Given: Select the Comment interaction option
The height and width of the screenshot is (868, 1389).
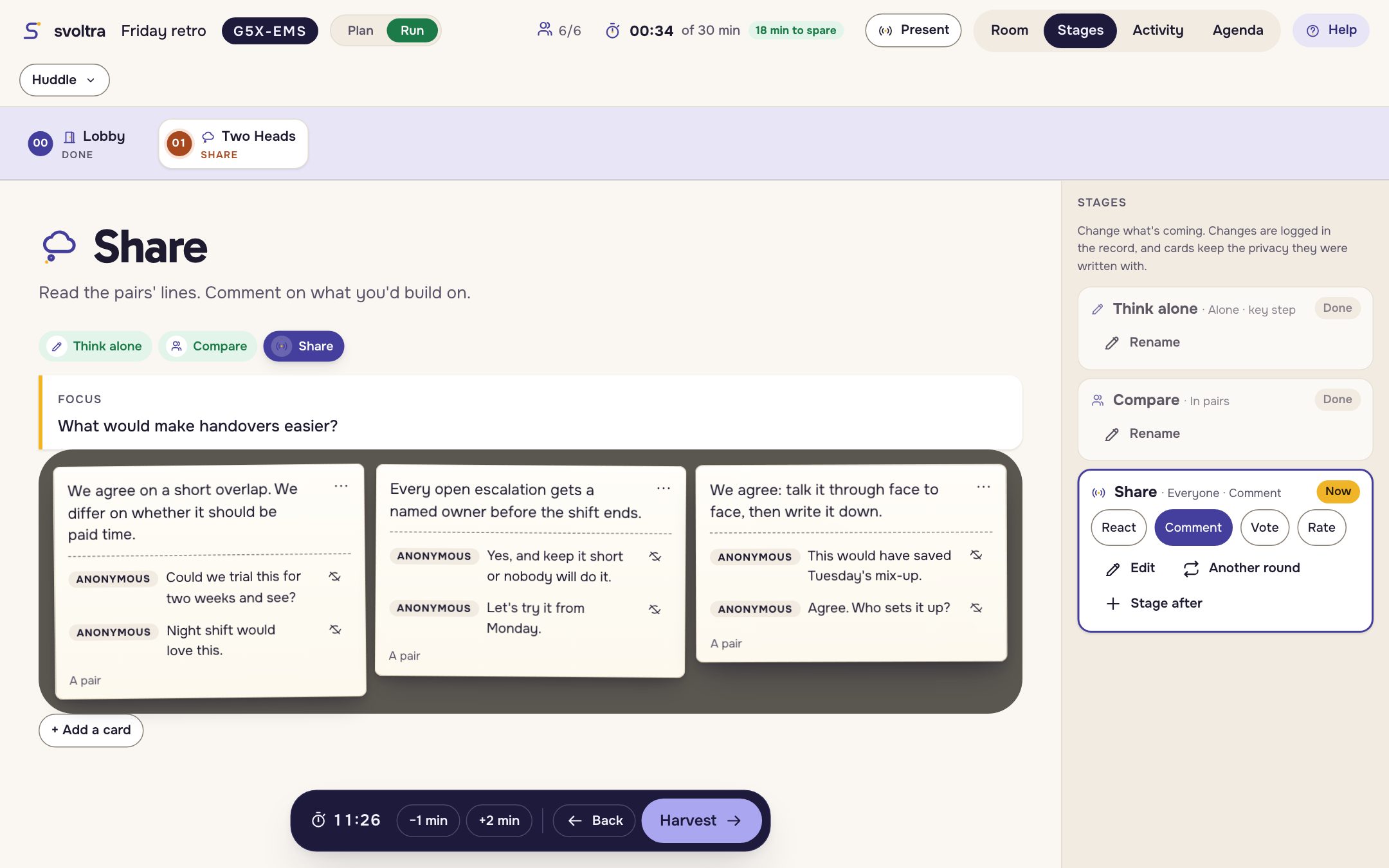Looking at the screenshot, I should [1193, 527].
